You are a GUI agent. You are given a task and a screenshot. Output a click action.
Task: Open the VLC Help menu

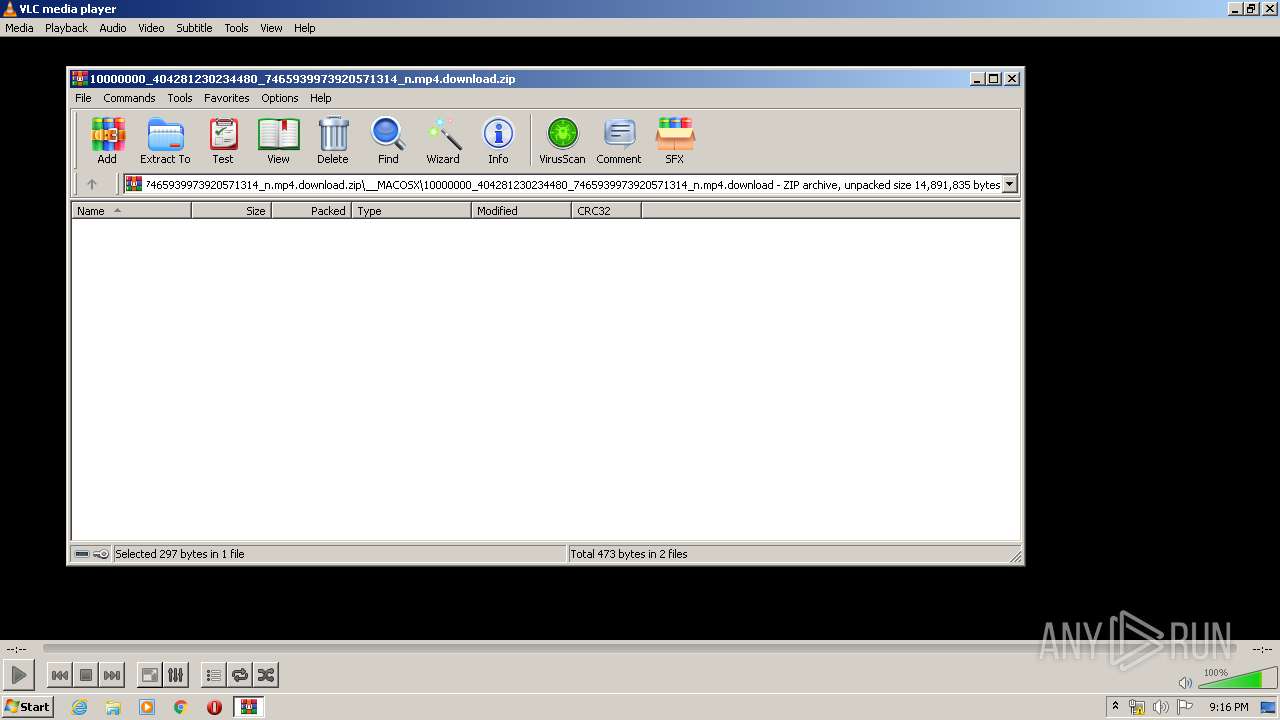coord(305,28)
